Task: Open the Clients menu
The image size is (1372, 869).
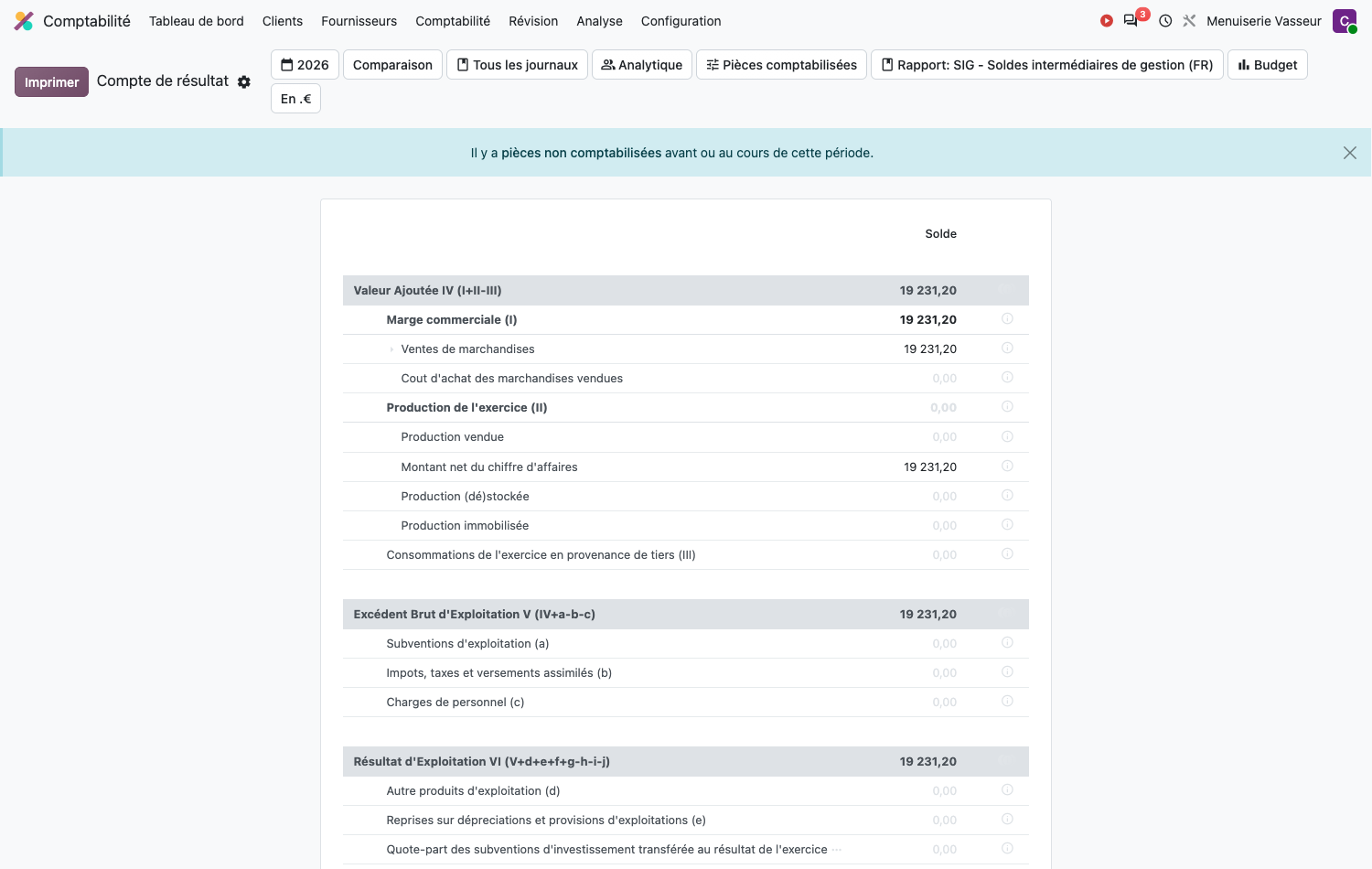Action: pos(283,21)
